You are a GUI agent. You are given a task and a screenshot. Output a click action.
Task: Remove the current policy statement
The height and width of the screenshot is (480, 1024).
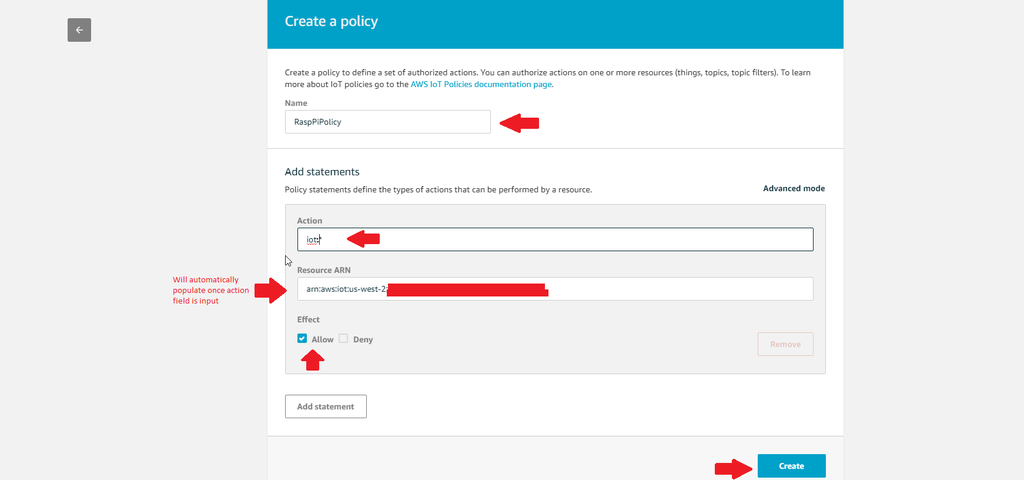point(785,344)
